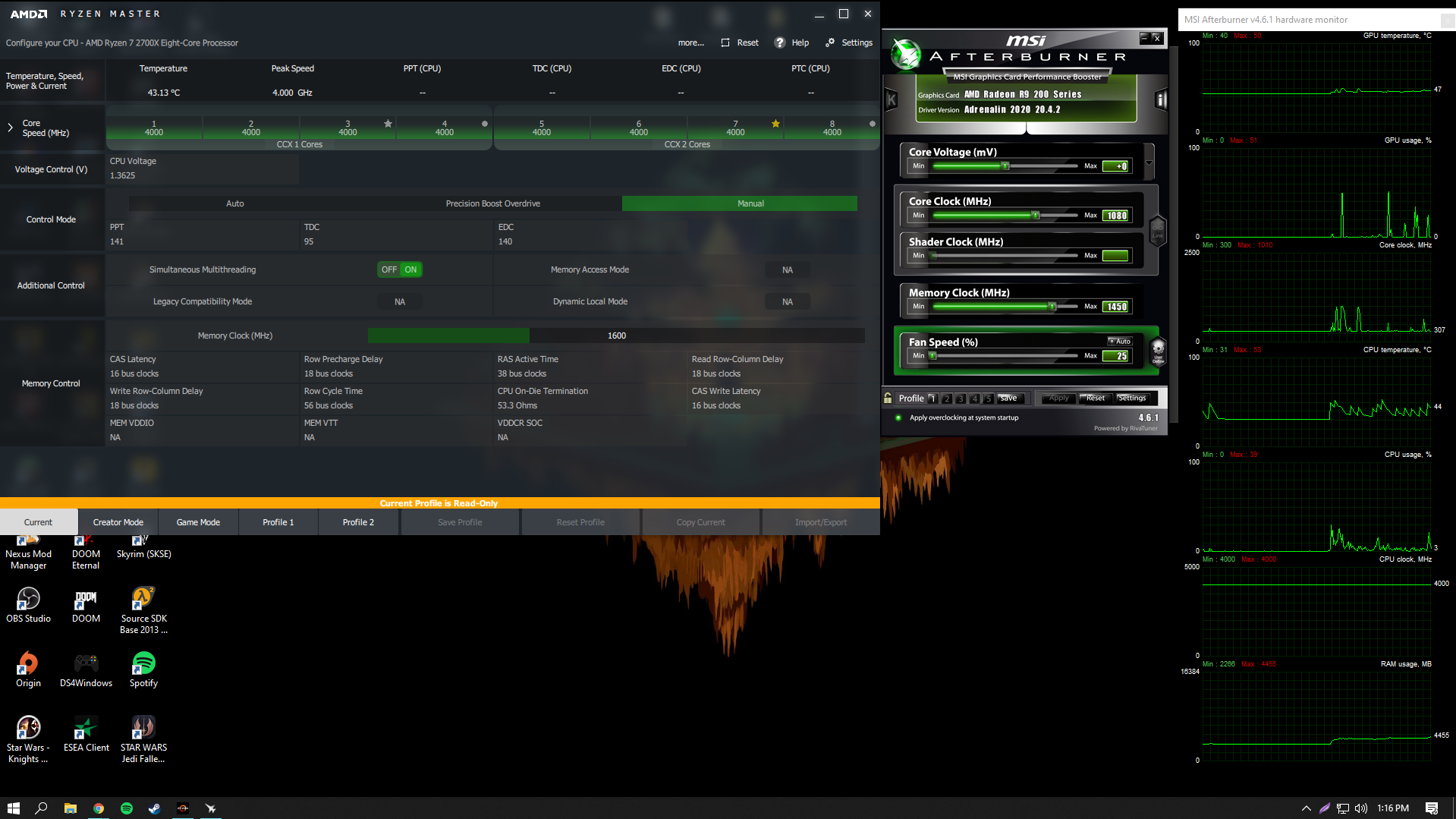Open Steam from the taskbar
The height and width of the screenshot is (819, 1456).
[154, 808]
